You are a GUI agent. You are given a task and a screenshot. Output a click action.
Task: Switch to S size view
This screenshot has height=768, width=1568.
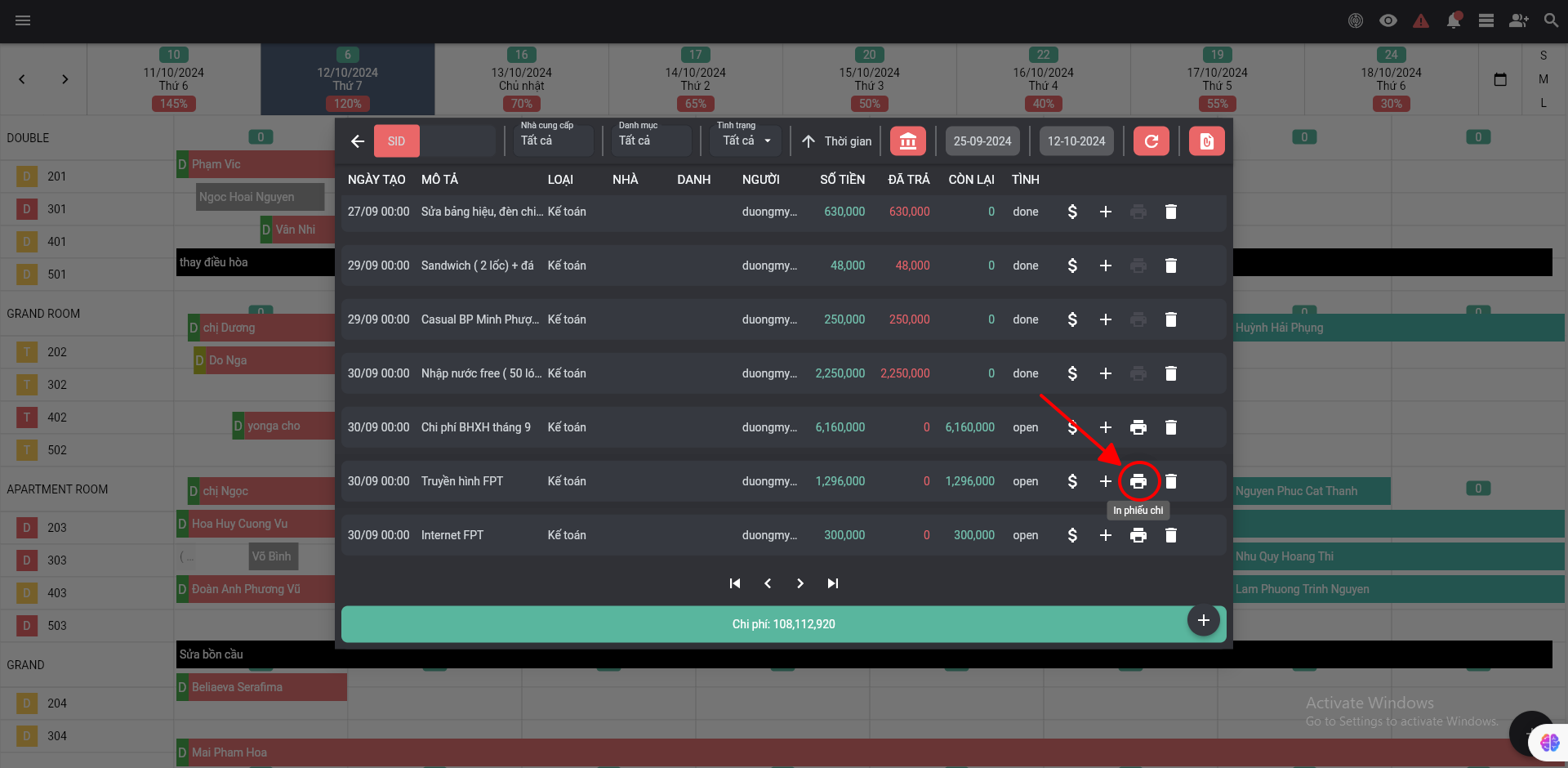pos(1543,56)
